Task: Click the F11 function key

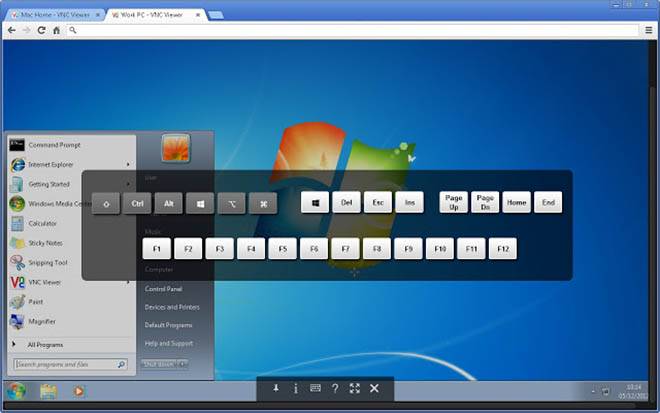Action: pyautogui.click(x=471, y=249)
